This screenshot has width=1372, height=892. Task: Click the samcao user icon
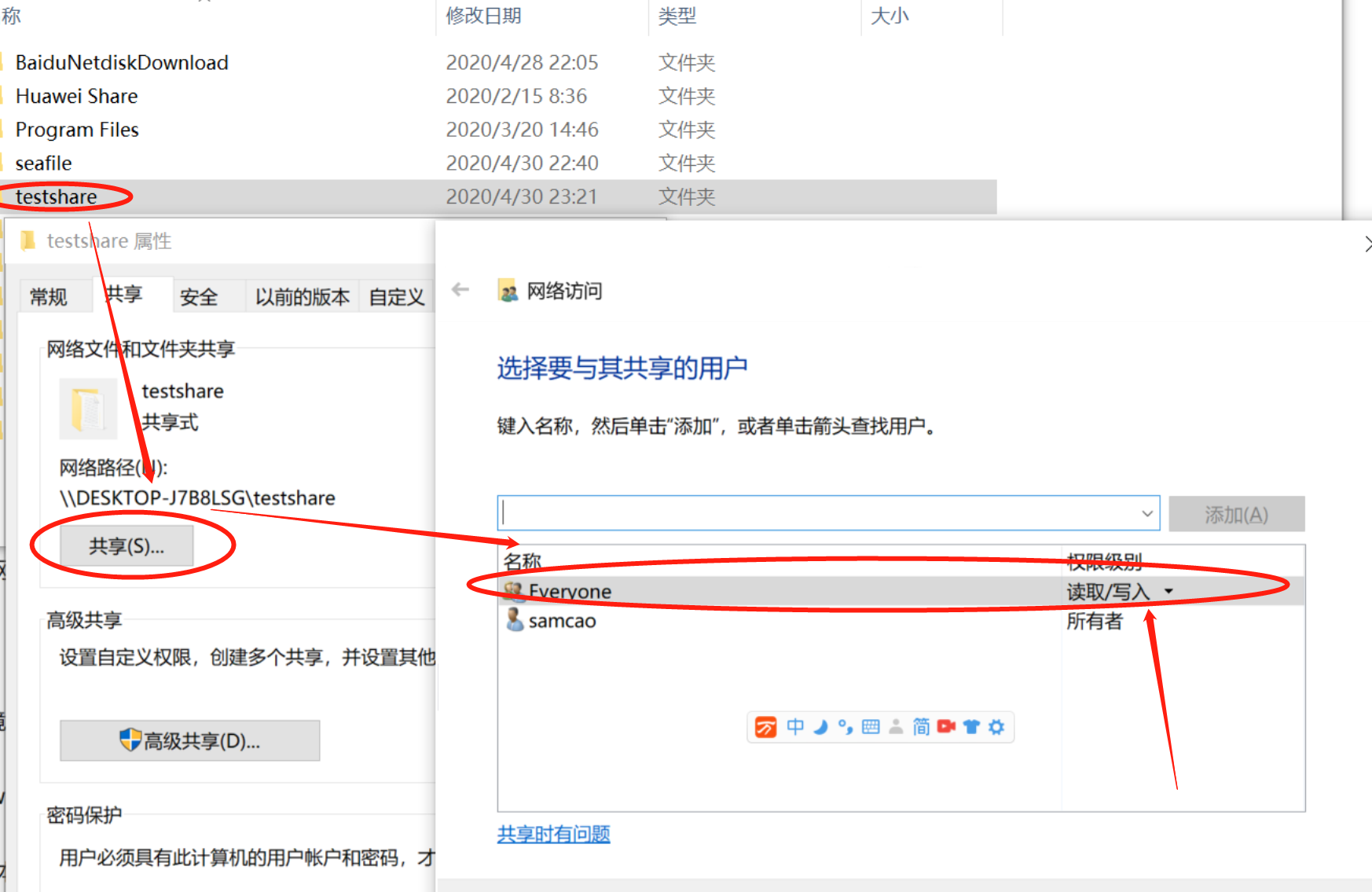[515, 620]
